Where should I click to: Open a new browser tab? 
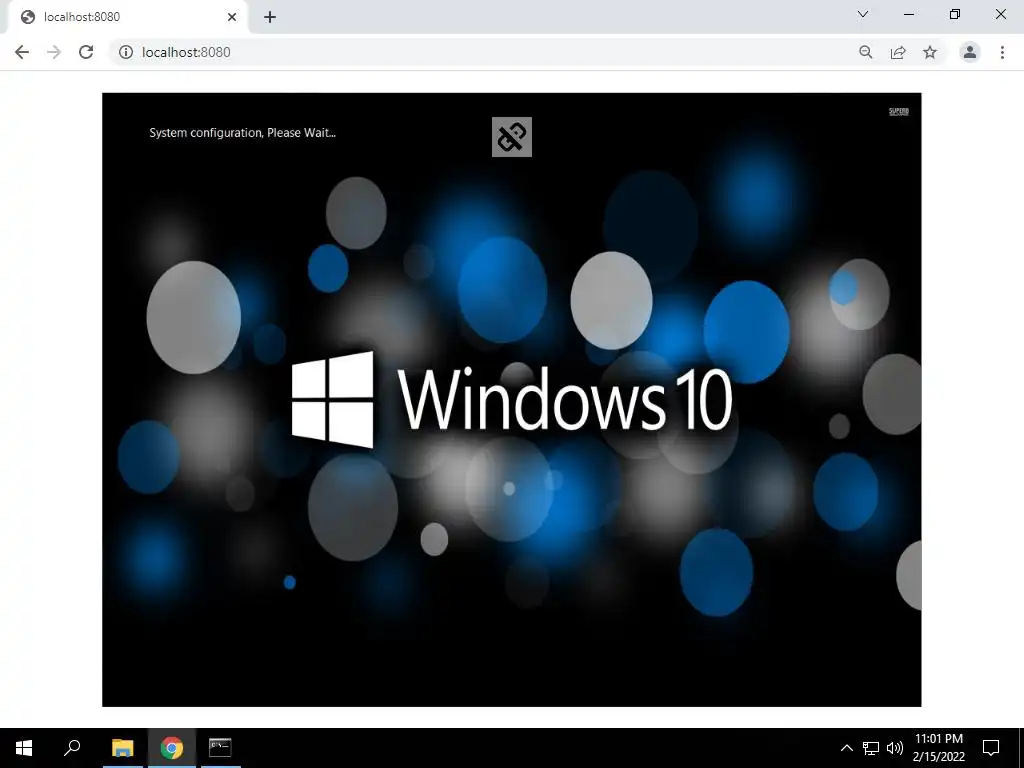point(270,17)
